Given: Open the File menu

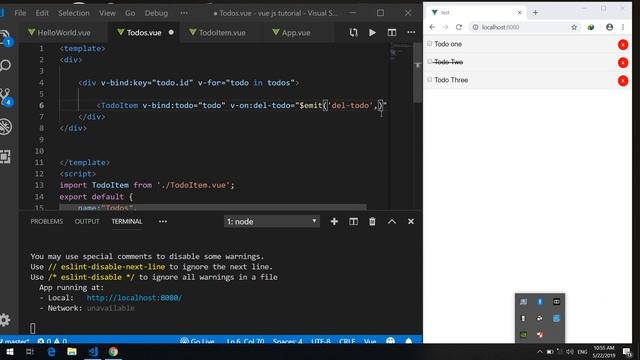Looking at the screenshot, I should (x=20, y=13).
